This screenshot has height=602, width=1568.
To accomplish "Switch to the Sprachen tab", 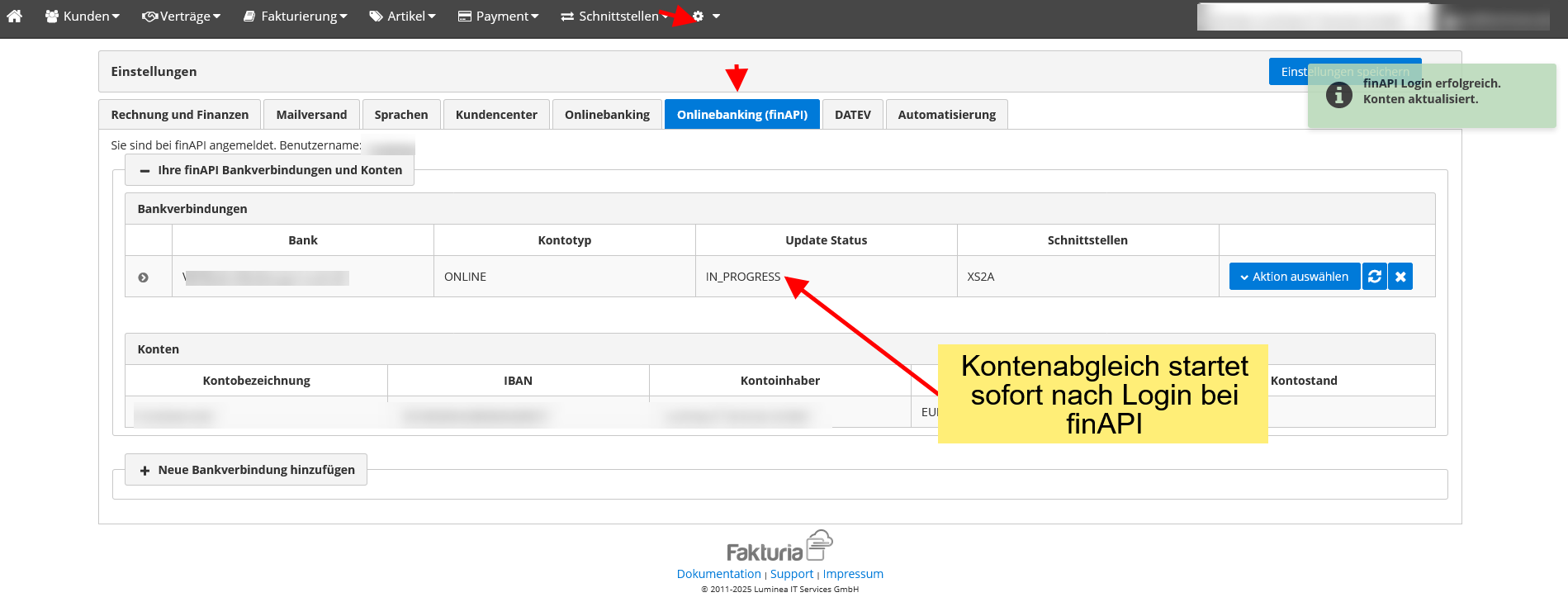I will [x=401, y=115].
